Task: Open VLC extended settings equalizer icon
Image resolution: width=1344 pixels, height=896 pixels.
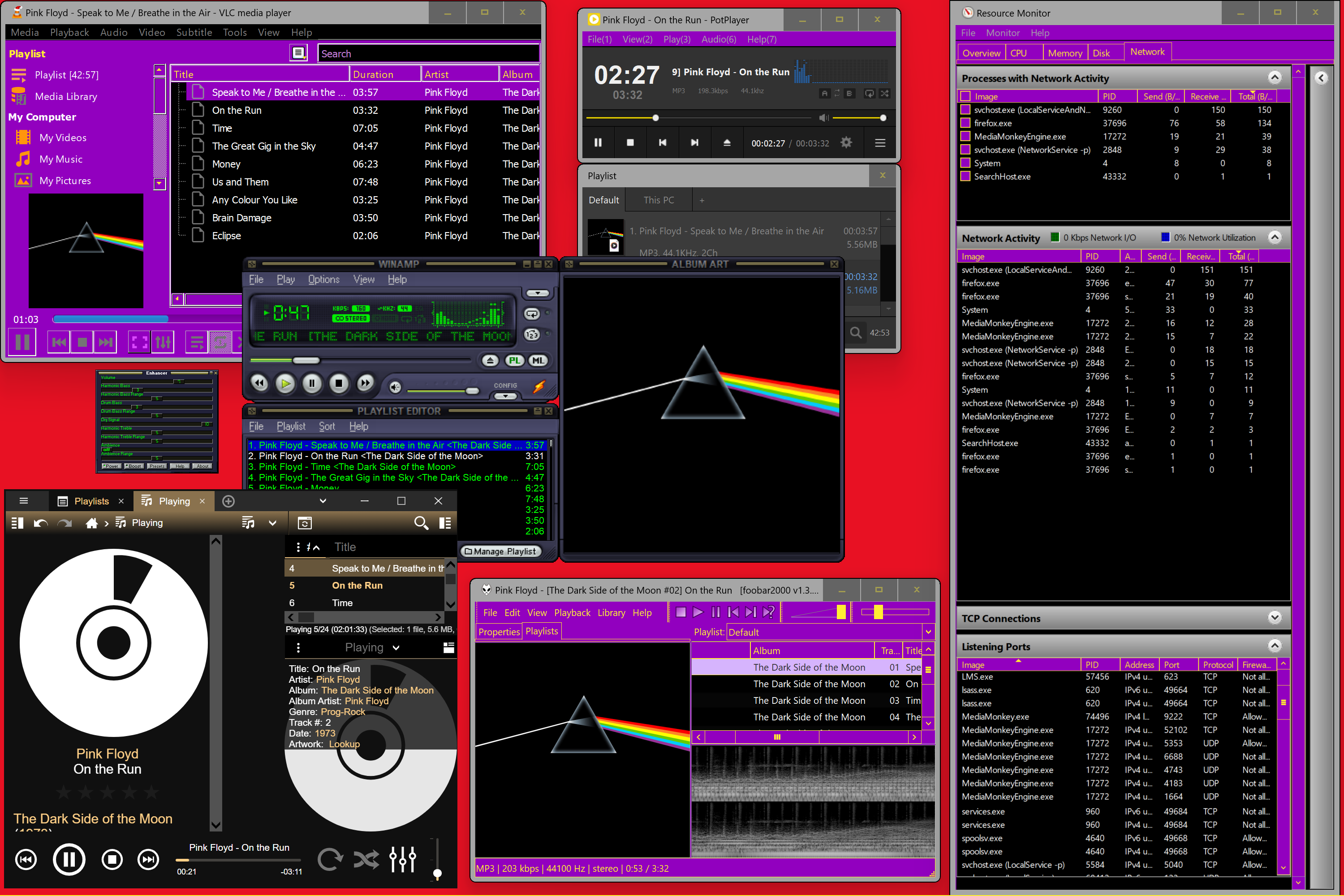Action: (x=164, y=342)
